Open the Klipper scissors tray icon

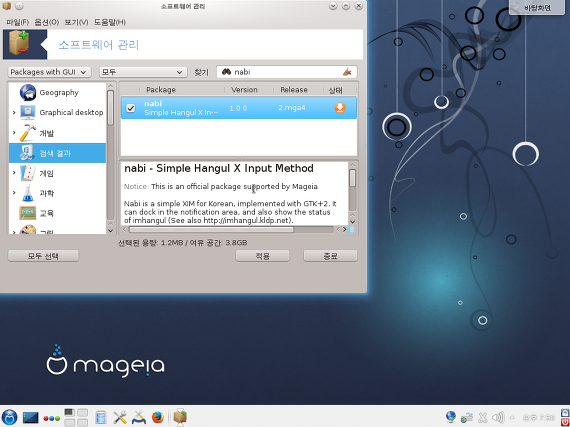point(483,418)
